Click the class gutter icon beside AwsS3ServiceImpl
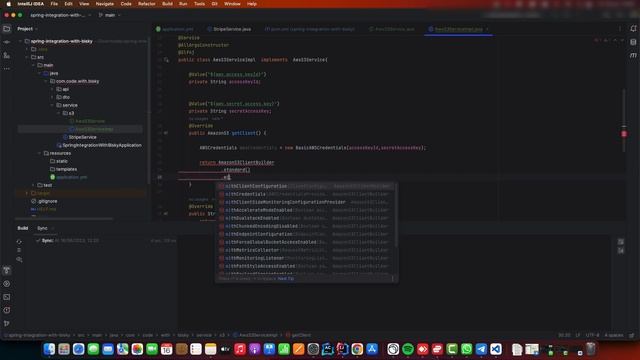640x360 pixels. click(x=166, y=60)
